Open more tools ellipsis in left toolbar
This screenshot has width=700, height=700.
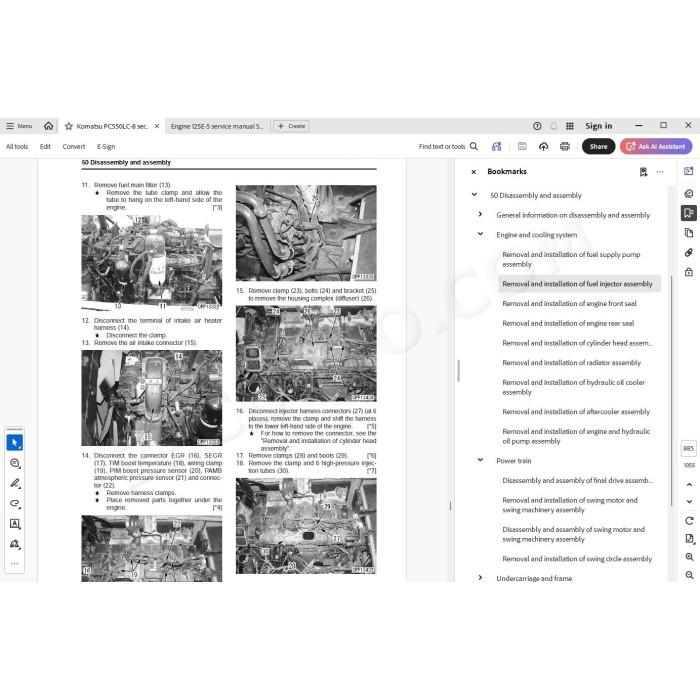pos(15,563)
